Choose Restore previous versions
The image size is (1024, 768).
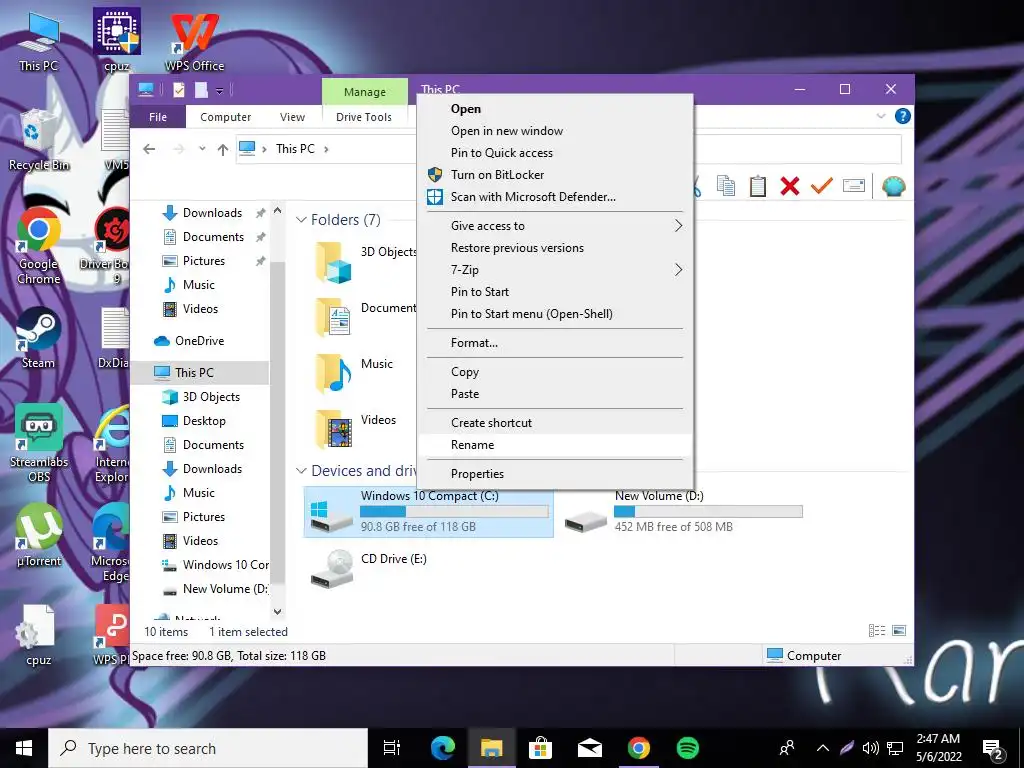click(554, 248)
